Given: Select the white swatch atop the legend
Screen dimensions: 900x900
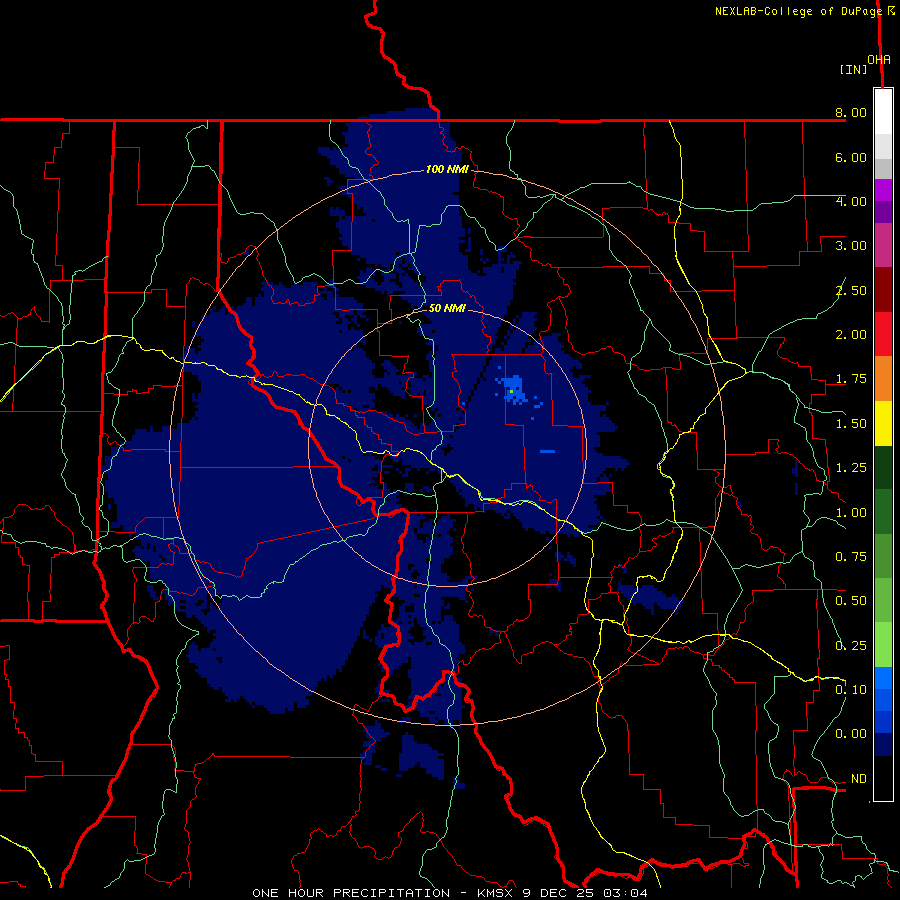Looking at the screenshot, I should click(883, 112).
